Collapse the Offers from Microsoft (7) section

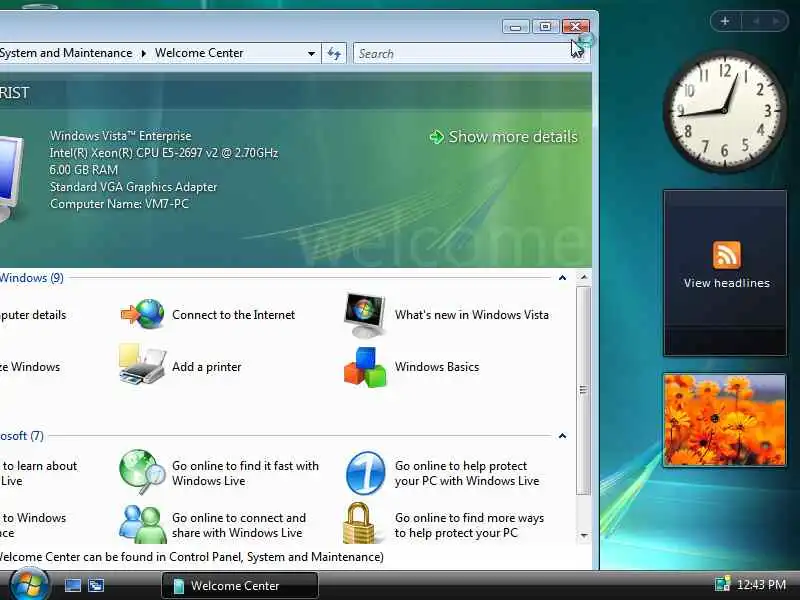pos(562,436)
